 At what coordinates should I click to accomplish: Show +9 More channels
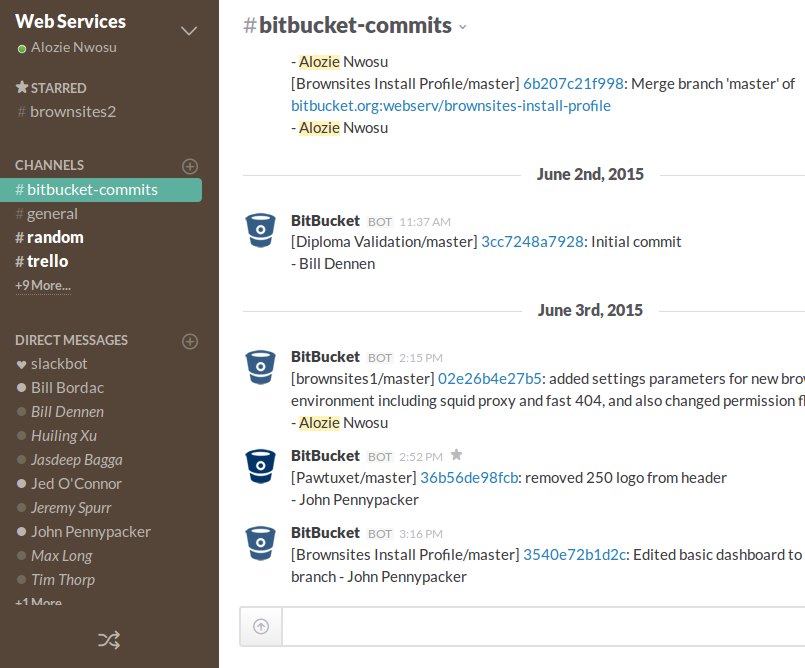point(43,285)
